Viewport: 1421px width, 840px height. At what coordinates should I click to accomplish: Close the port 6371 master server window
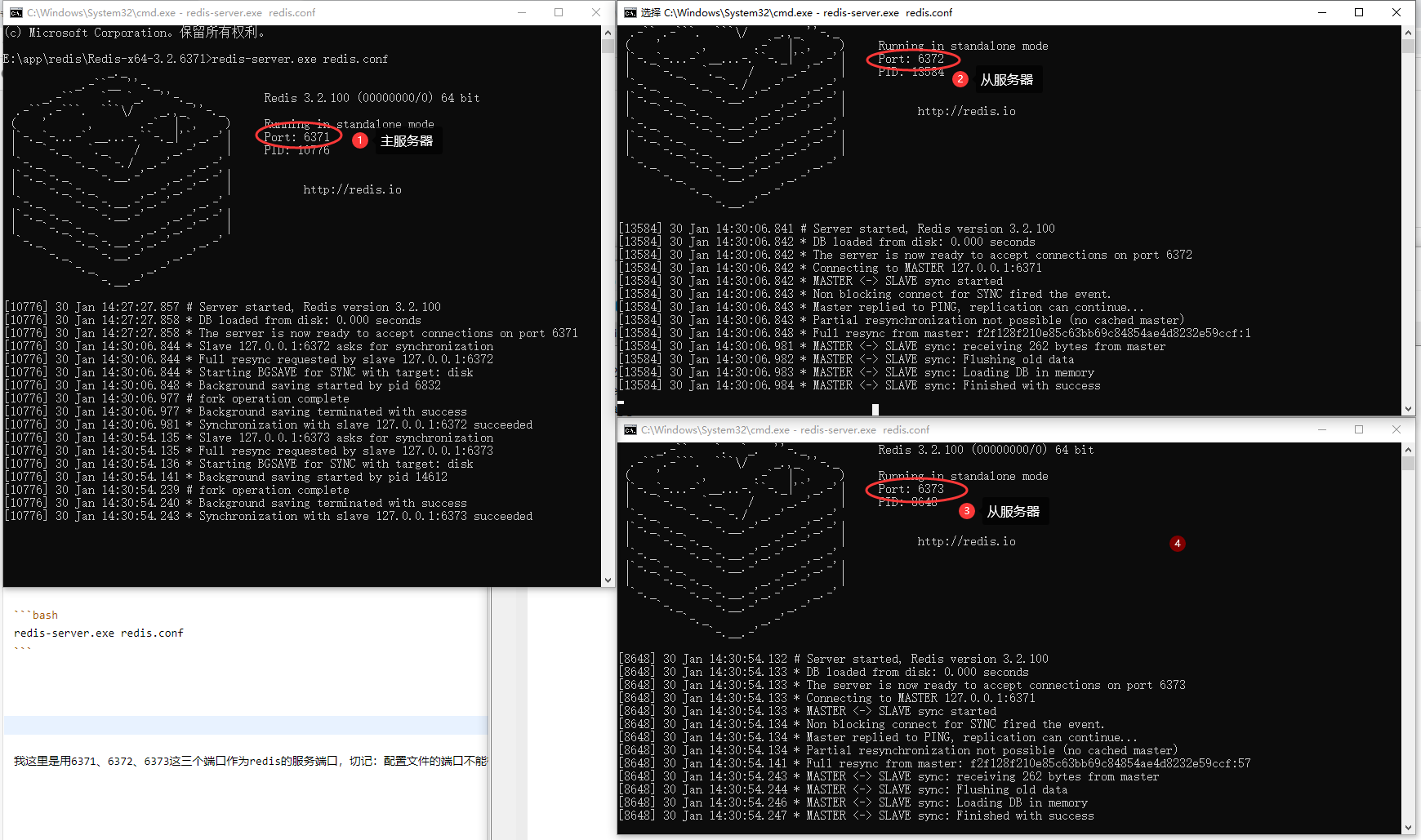pyautogui.click(x=596, y=12)
